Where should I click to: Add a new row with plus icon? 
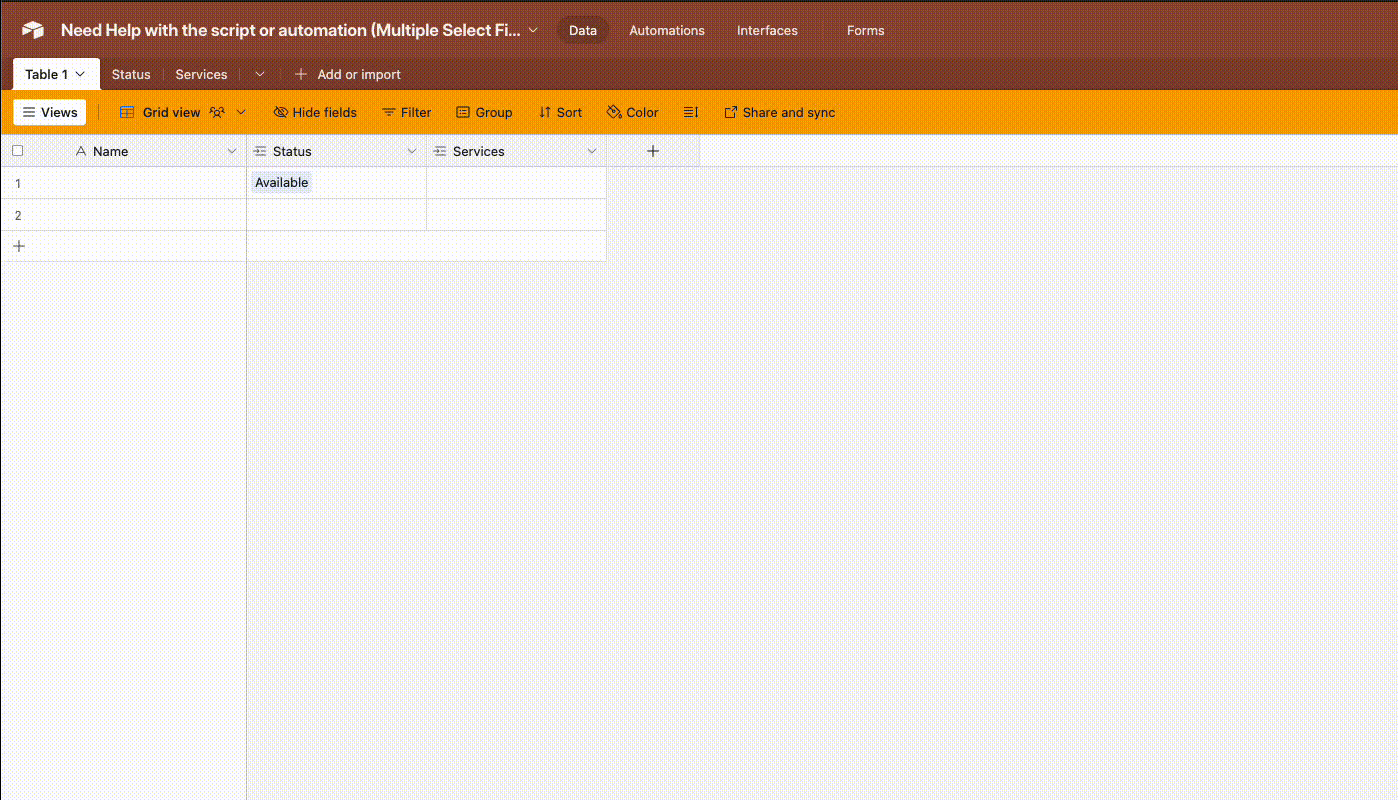click(x=19, y=246)
